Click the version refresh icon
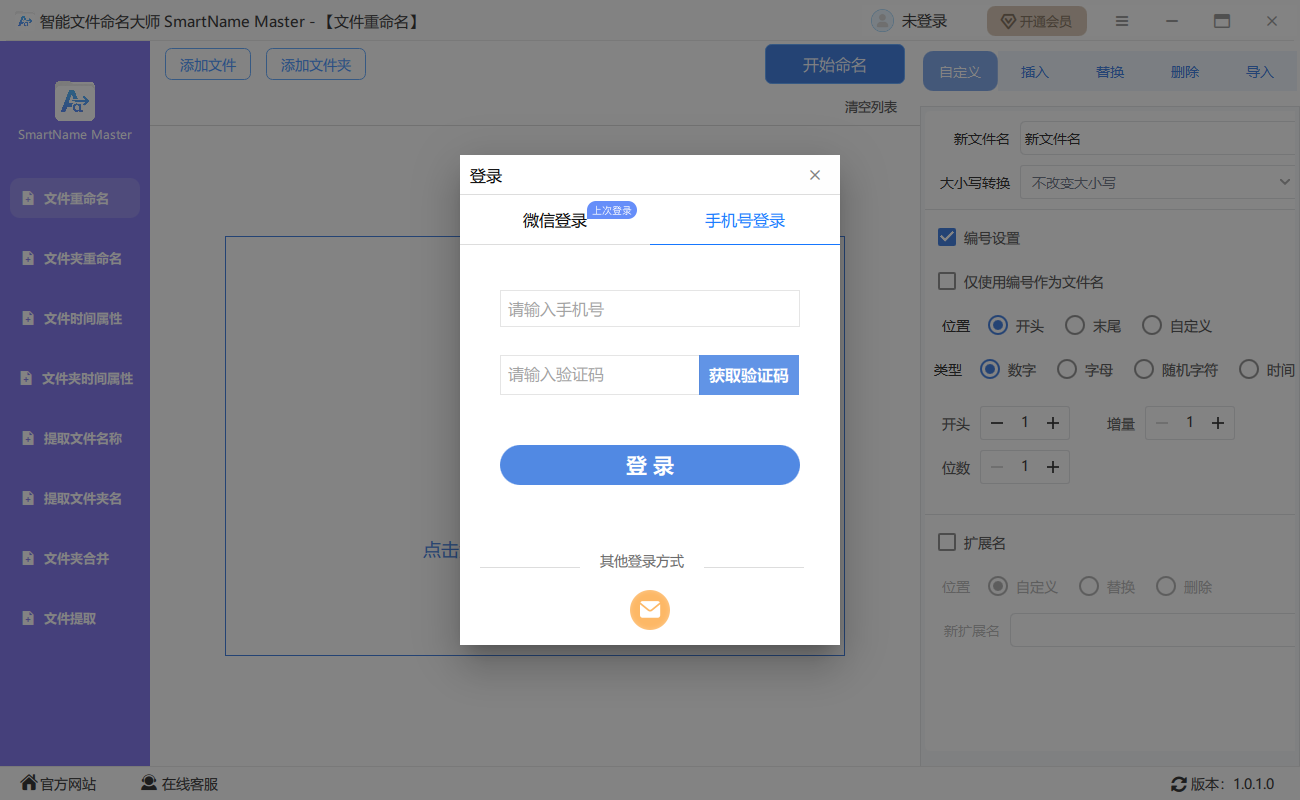The height and width of the screenshot is (800, 1300). point(1178,784)
